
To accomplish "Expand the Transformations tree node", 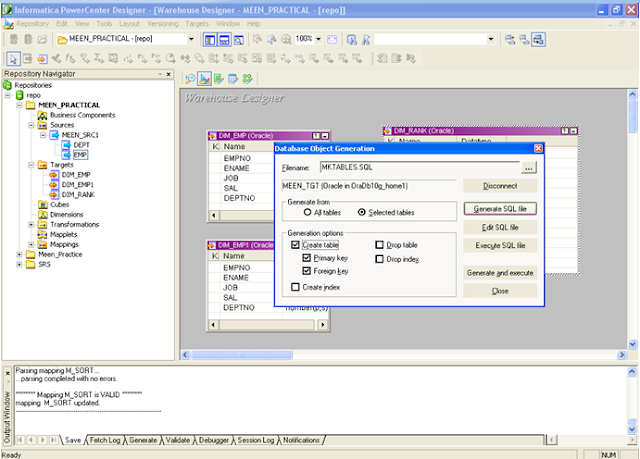I will pyautogui.click(x=31, y=224).
